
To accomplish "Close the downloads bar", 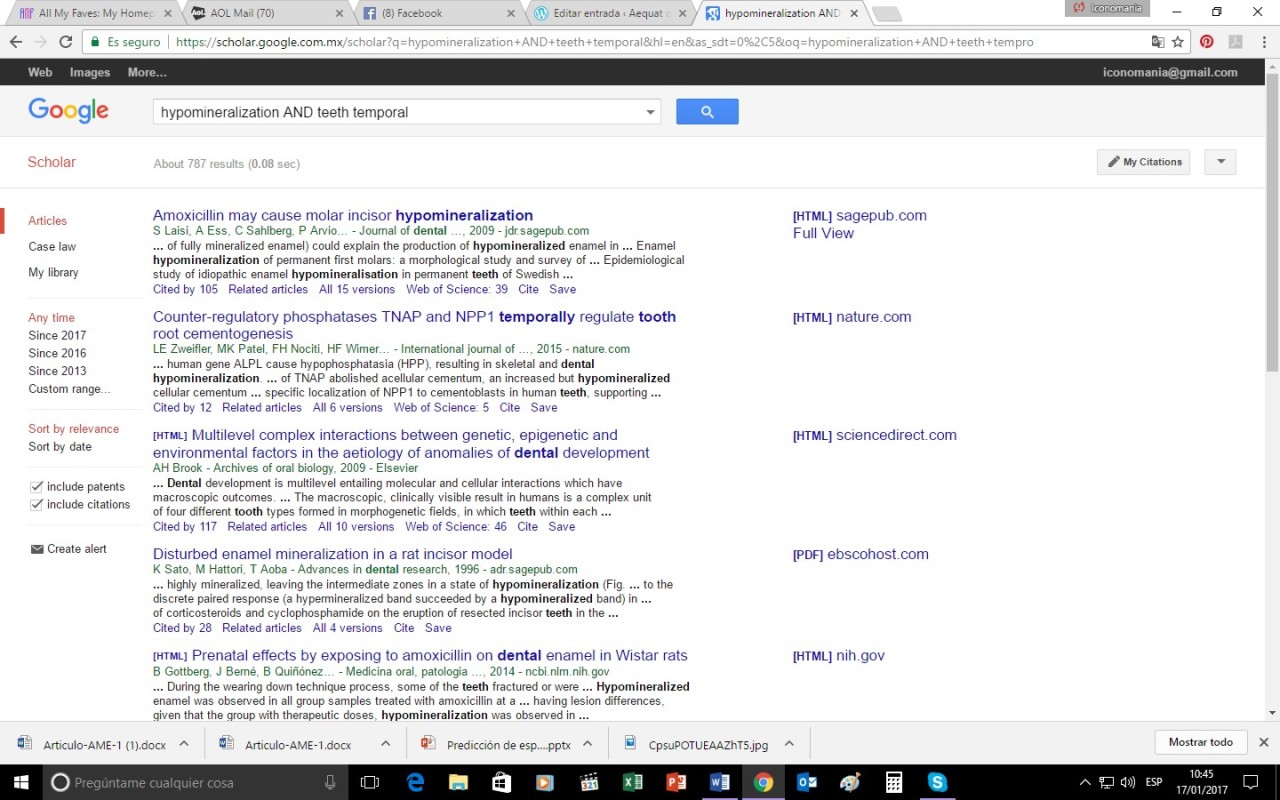I will point(1263,742).
